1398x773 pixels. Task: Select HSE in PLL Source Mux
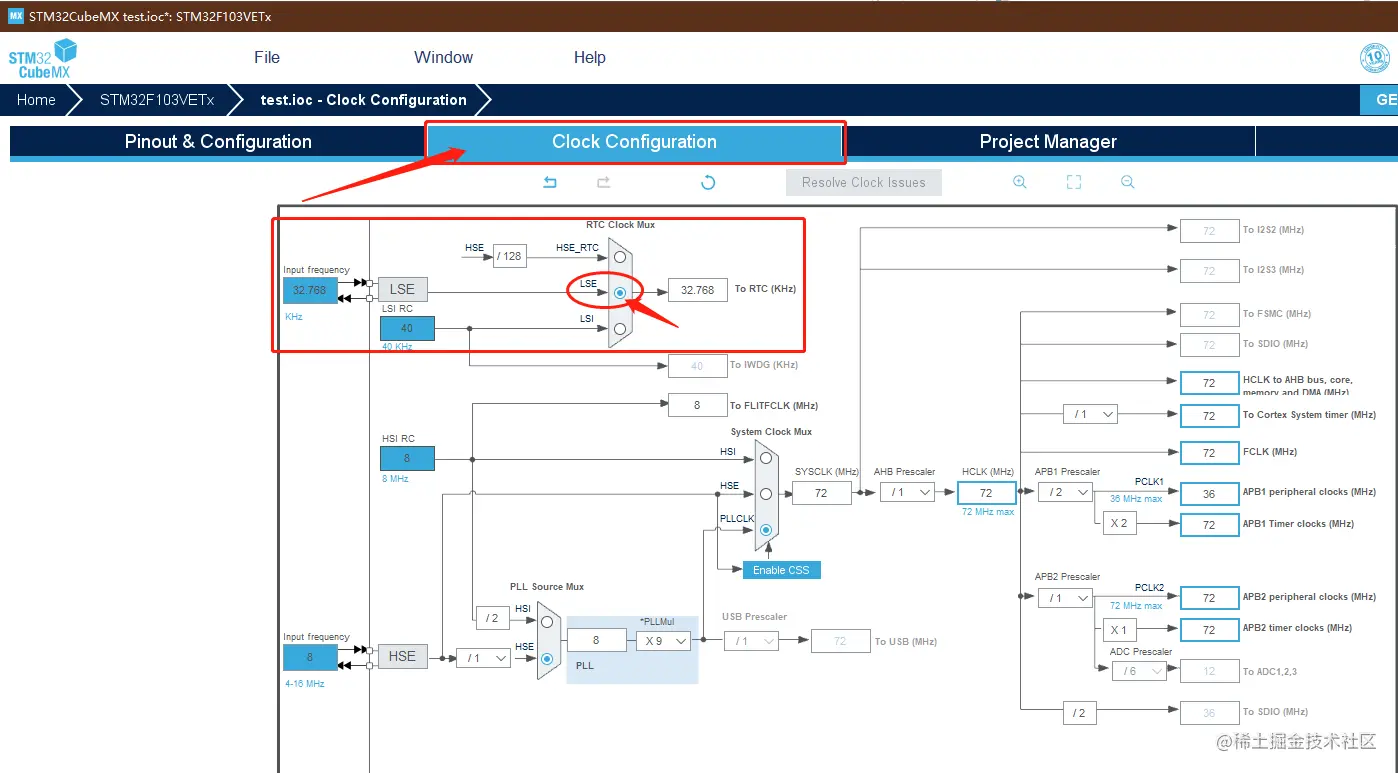click(547, 658)
